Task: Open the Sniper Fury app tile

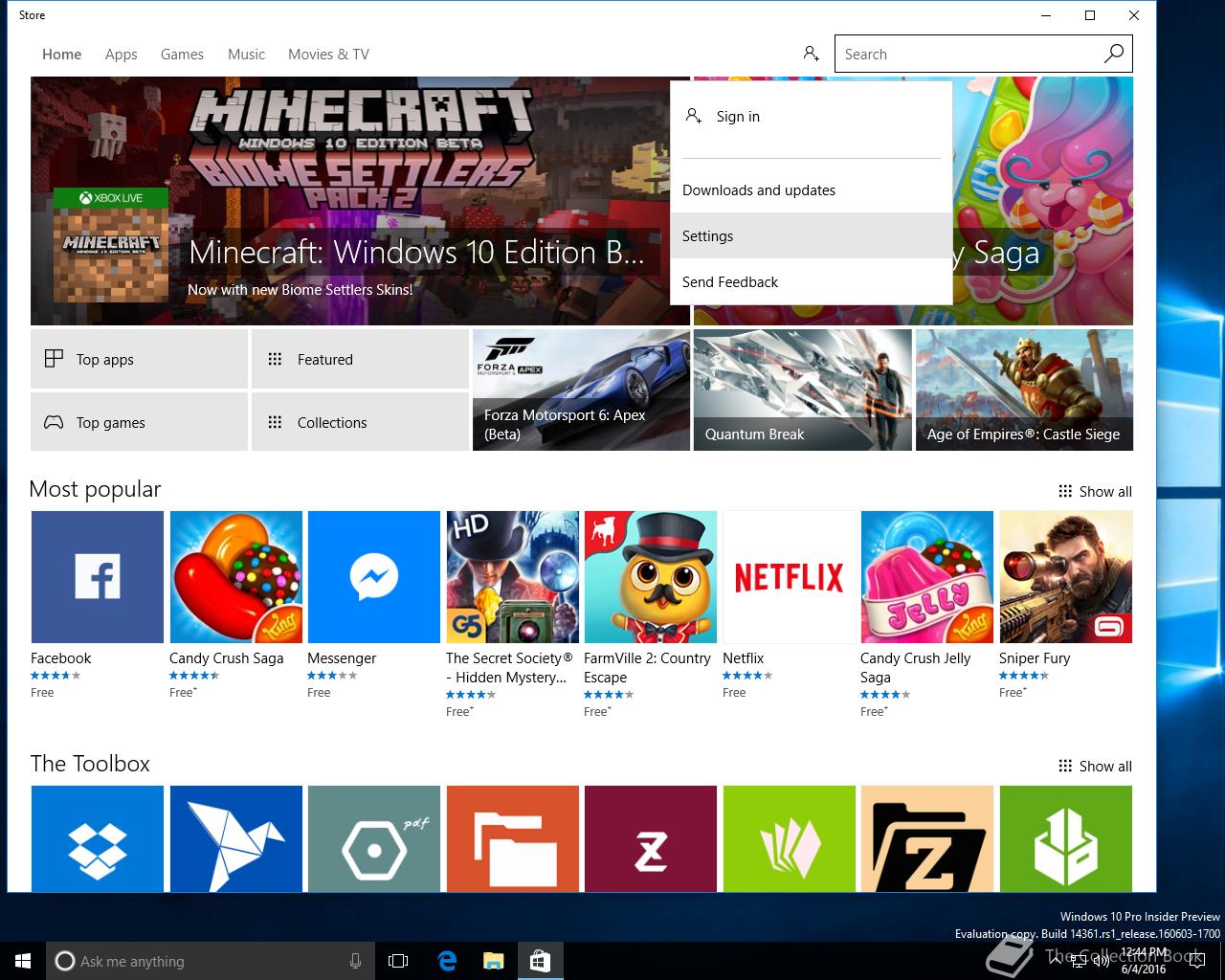Action: (1066, 577)
